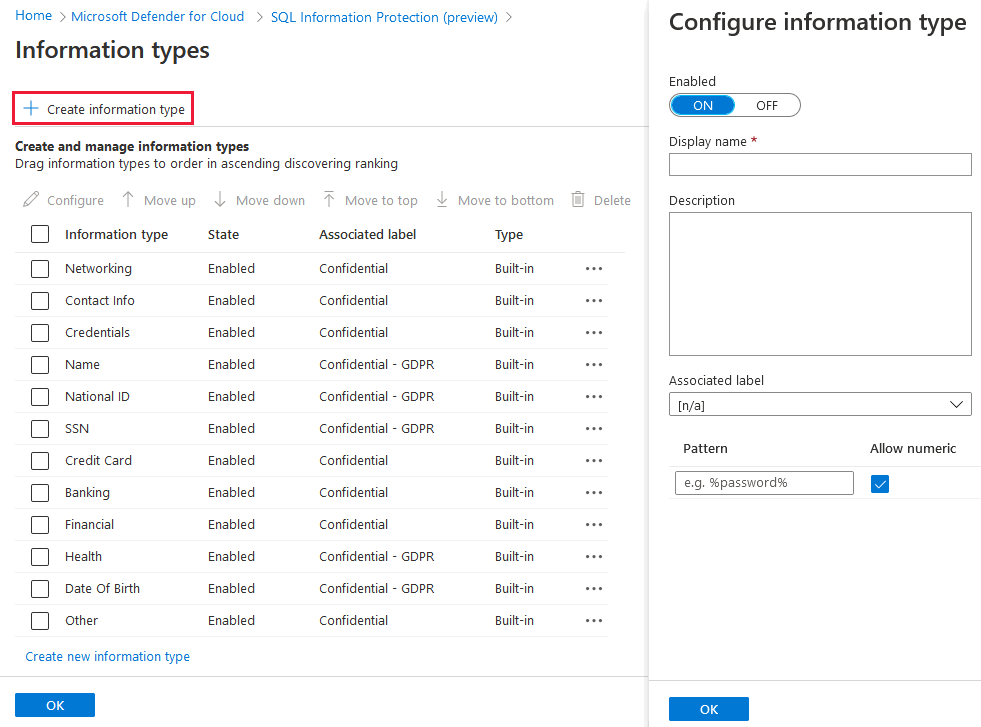Uncheck the Allow numeric checkbox
Viewport: 981px width, 727px height.
pyautogui.click(x=880, y=483)
